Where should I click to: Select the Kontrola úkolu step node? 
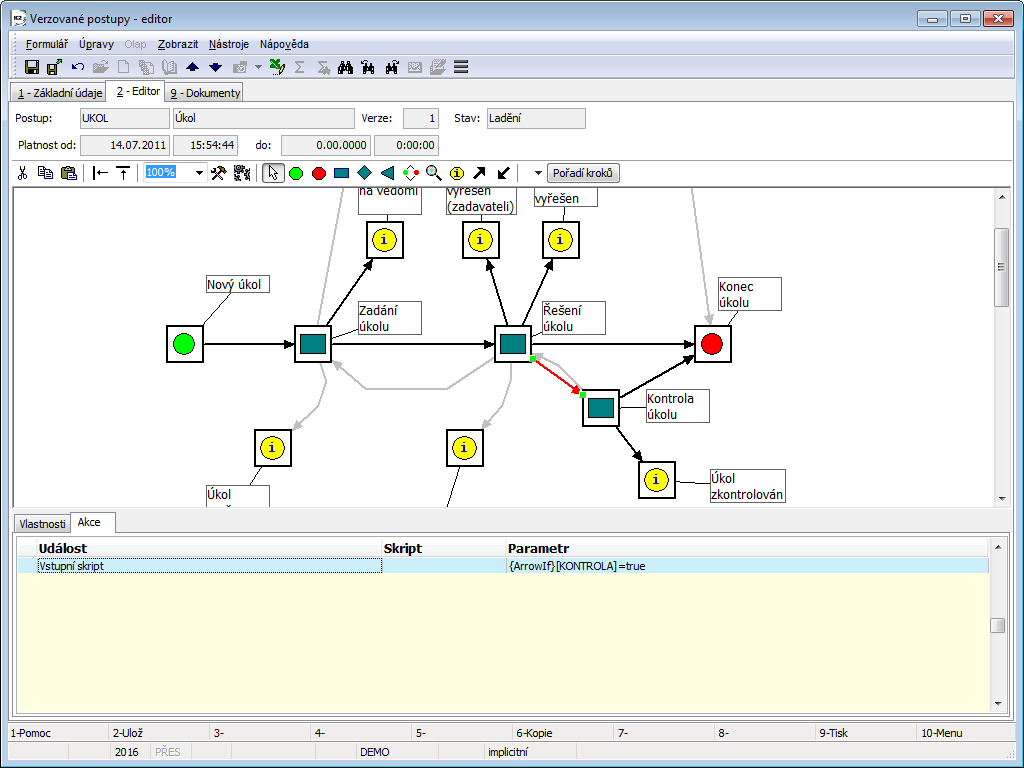[x=600, y=407]
